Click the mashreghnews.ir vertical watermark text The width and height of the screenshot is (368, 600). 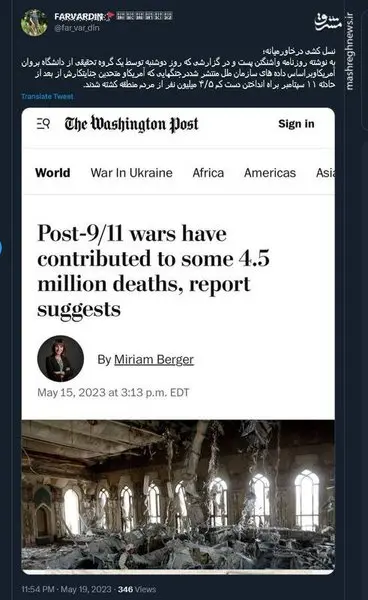[x=350, y=51]
